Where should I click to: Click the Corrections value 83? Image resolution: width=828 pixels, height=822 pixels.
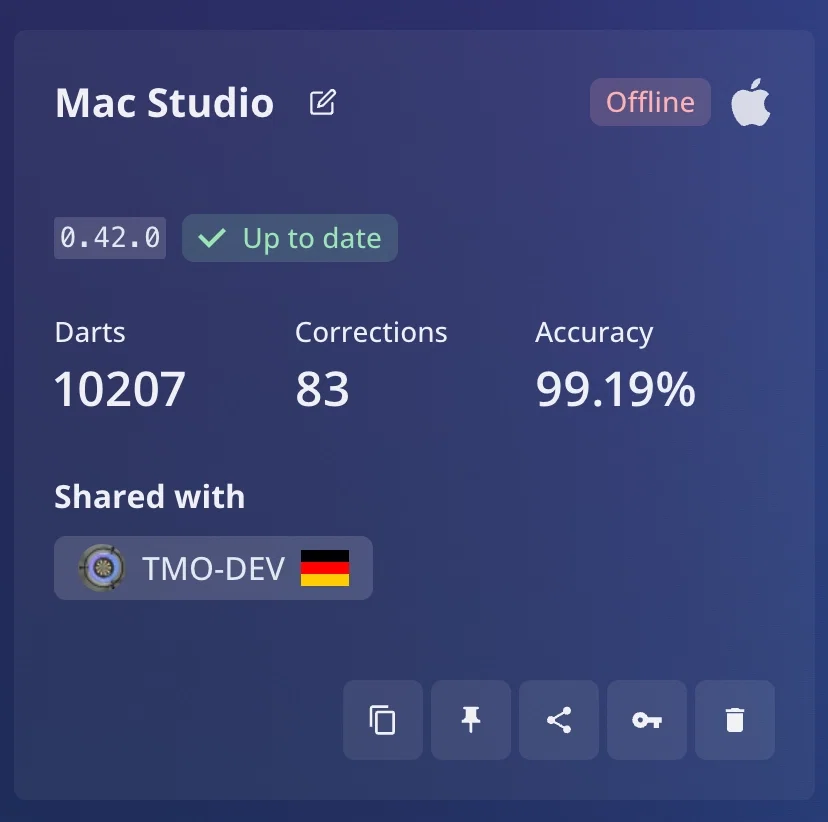pyautogui.click(x=322, y=389)
